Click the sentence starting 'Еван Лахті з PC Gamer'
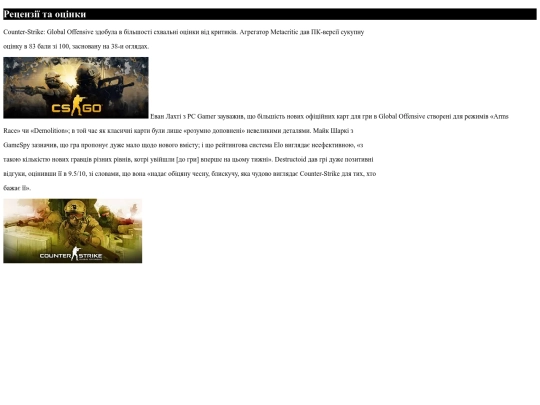This screenshot has width=540, height=405. pos(329,116)
